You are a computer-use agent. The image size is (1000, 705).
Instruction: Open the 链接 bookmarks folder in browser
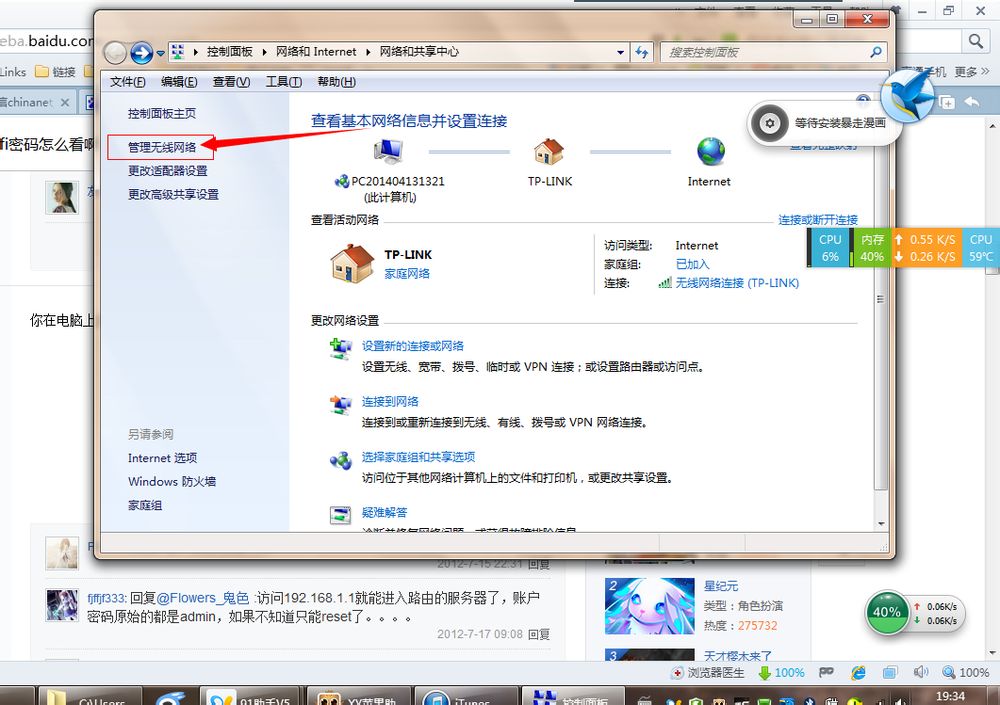coord(55,71)
